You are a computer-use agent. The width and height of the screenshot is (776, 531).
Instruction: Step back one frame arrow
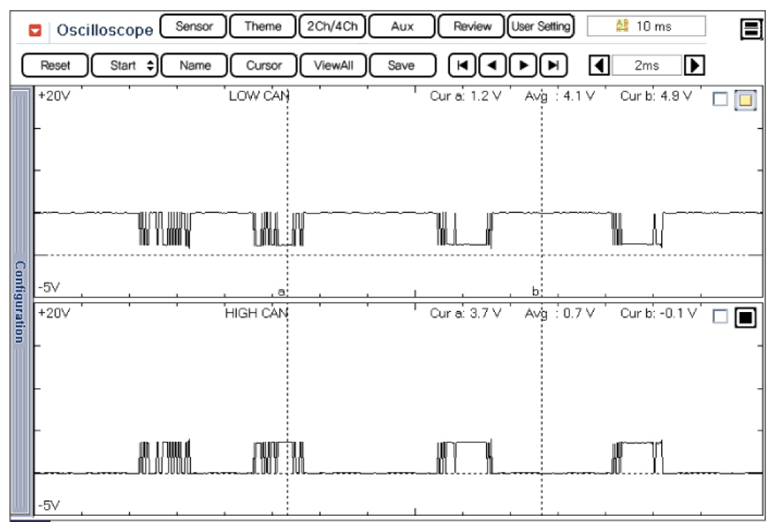point(492,66)
